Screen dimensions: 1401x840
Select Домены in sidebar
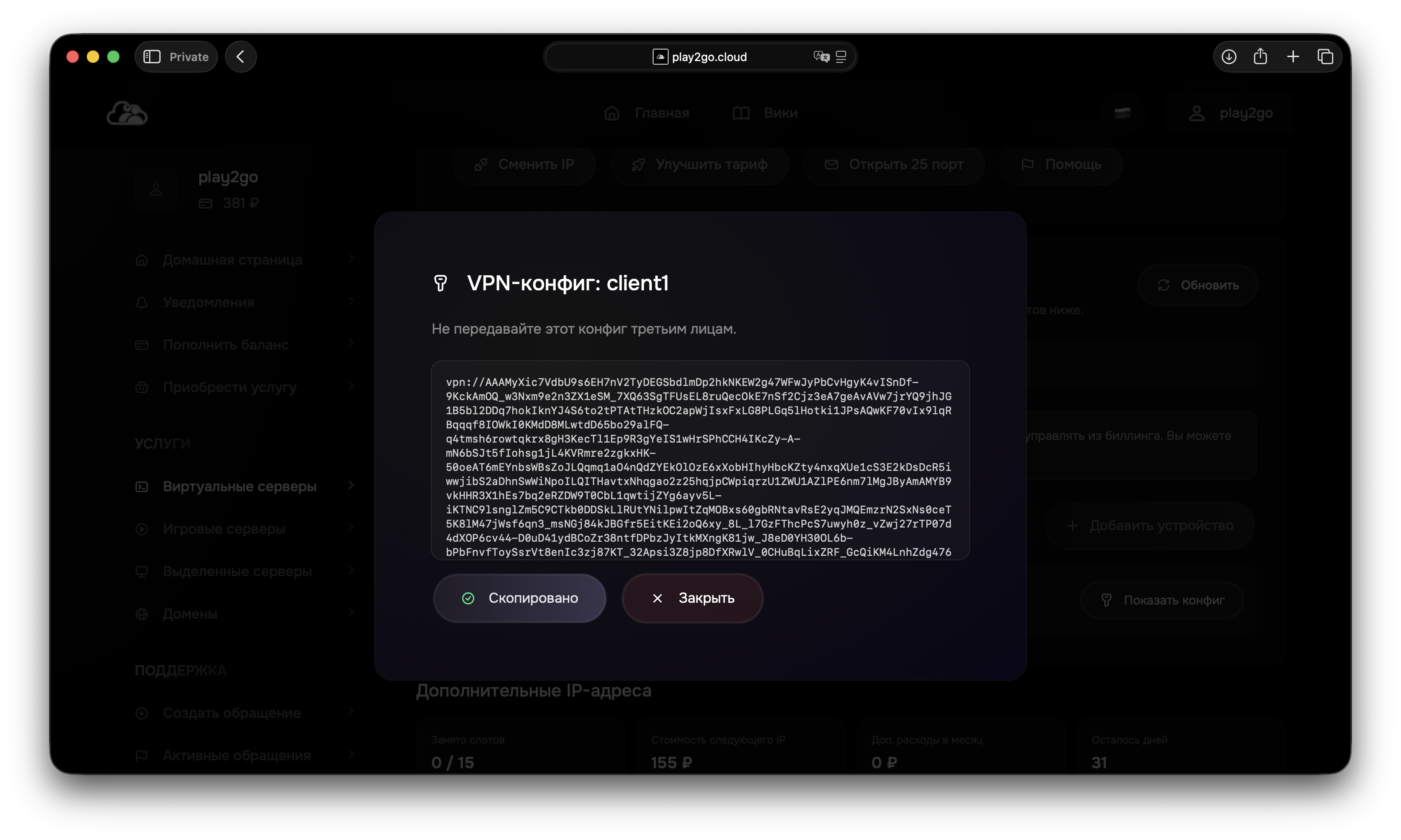pos(244,613)
